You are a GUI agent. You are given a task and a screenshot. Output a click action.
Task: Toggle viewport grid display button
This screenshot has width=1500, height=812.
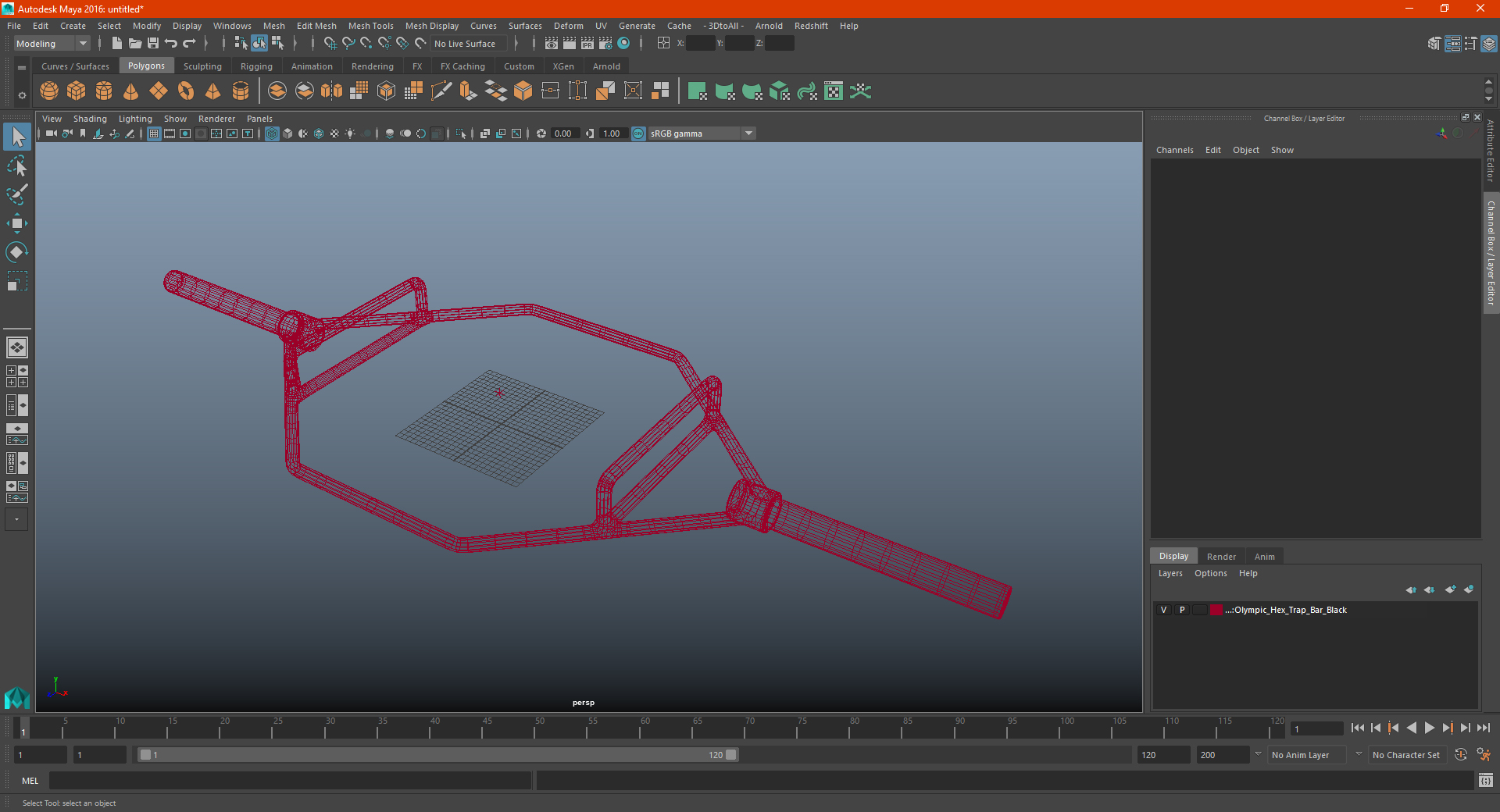[x=154, y=134]
